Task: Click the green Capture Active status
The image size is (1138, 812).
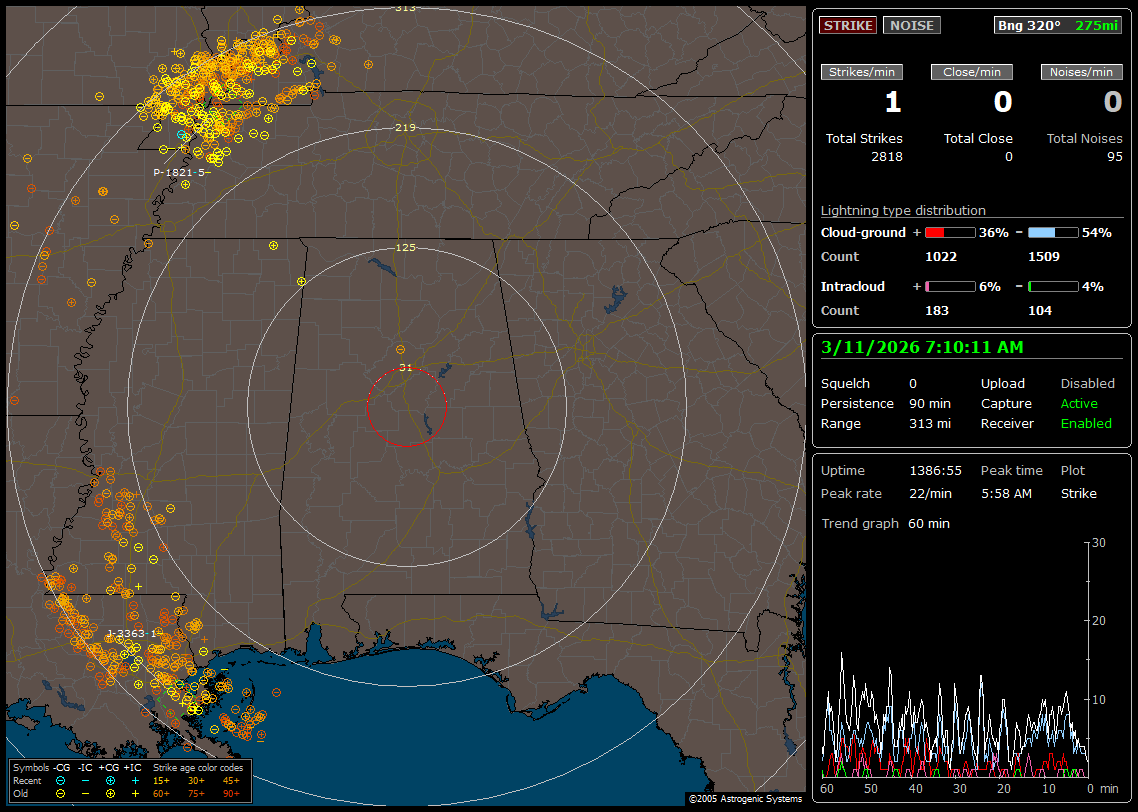Action: click(x=1078, y=404)
